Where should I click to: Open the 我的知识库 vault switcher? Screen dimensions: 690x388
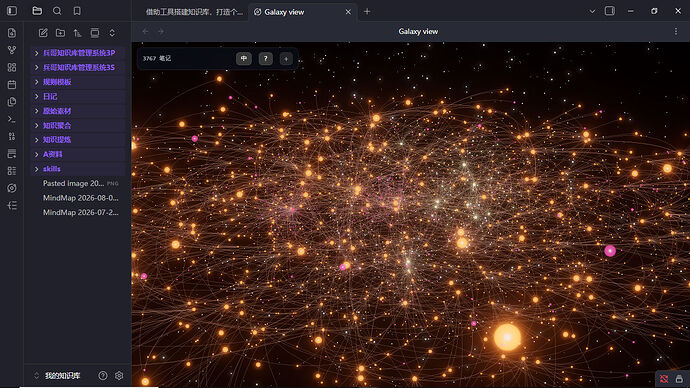[57, 376]
